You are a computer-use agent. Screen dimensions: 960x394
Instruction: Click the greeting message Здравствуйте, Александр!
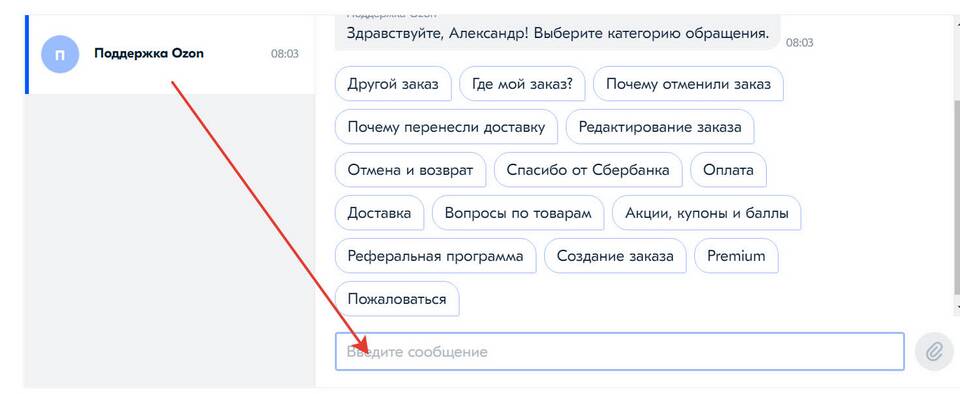[557, 33]
